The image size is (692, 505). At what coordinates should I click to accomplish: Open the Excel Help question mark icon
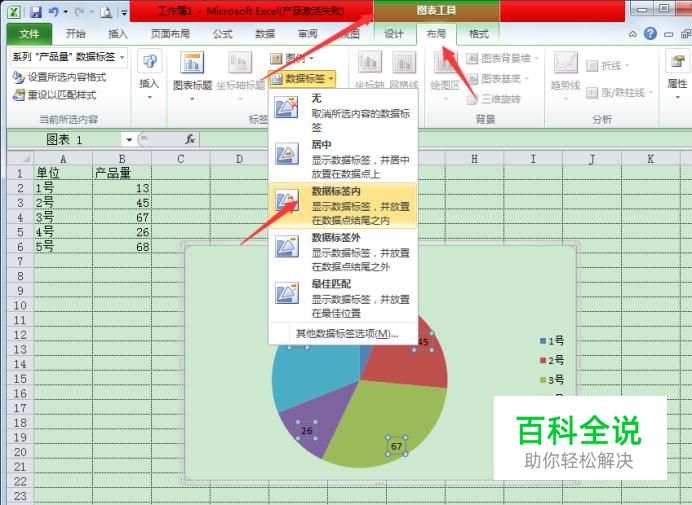[x=650, y=34]
